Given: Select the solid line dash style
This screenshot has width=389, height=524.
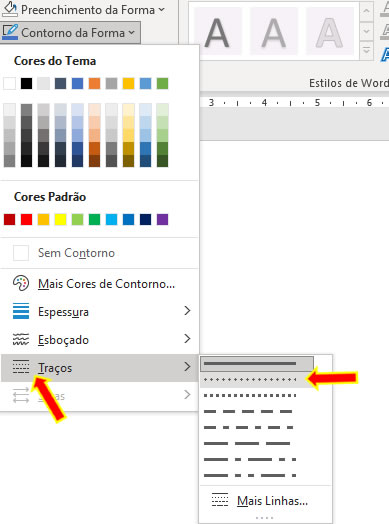Looking at the screenshot, I should pyautogui.click(x=257, y=364).
